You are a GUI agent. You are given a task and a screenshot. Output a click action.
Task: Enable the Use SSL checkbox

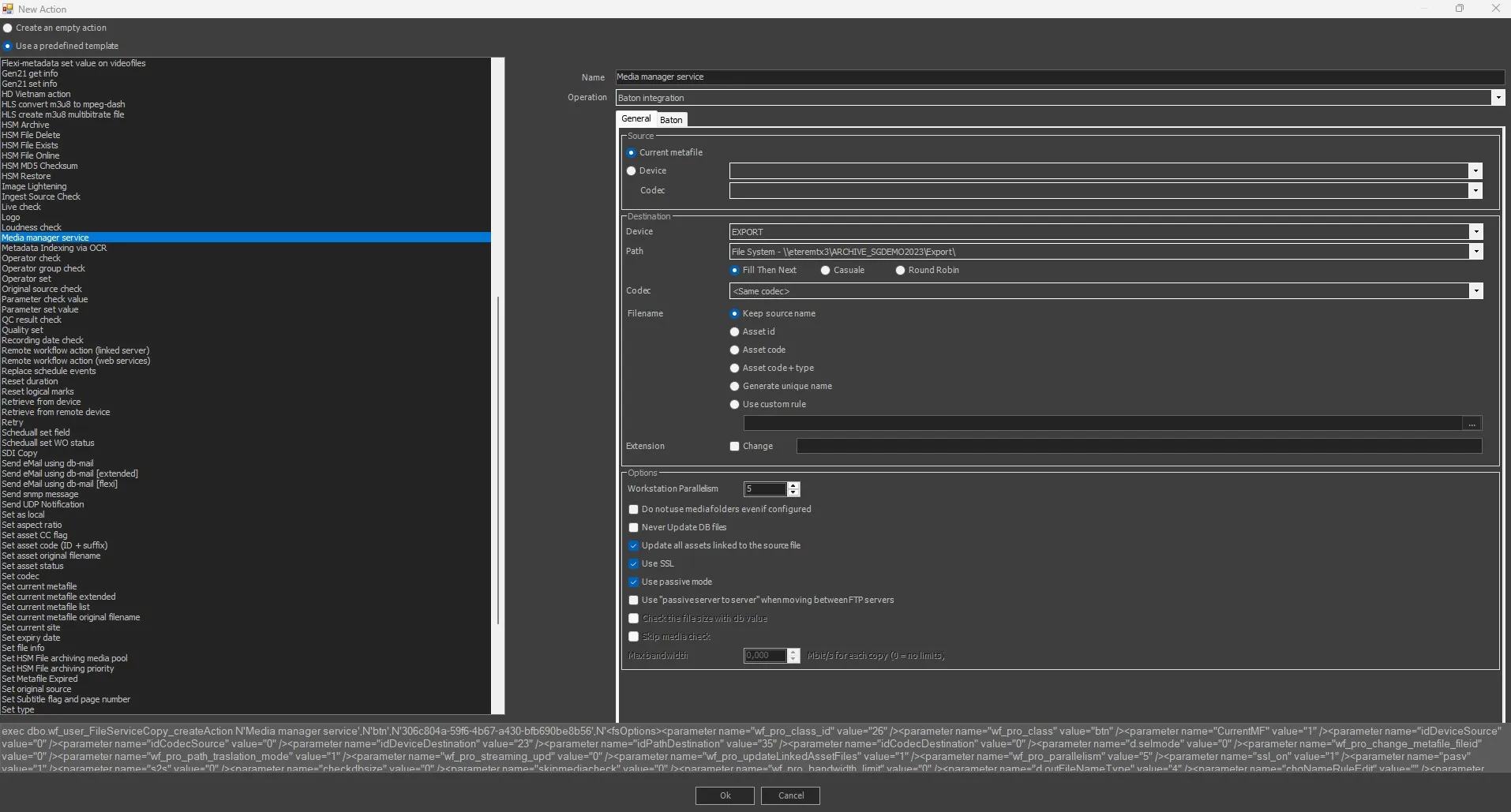[633, 564]
